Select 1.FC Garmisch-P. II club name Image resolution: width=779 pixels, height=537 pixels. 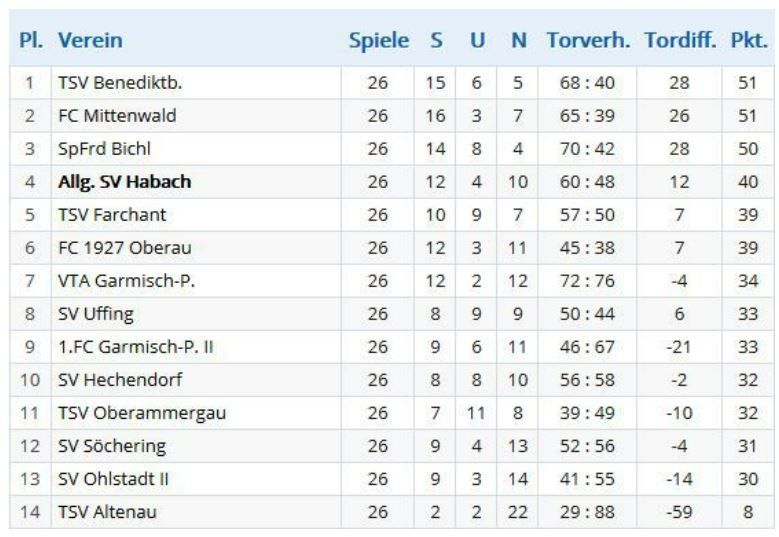coord(135,347)
